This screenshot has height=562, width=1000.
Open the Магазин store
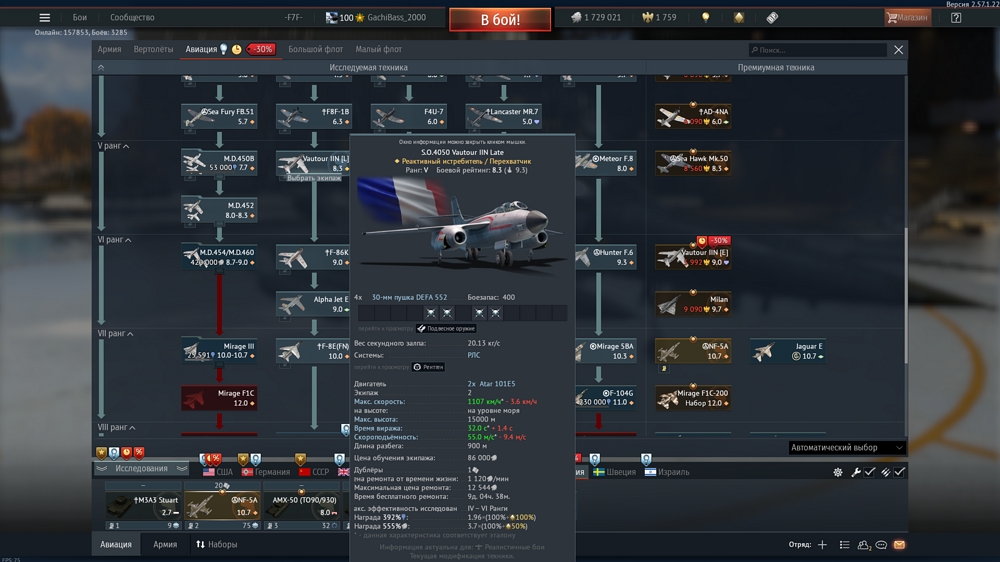pos(908,17)
